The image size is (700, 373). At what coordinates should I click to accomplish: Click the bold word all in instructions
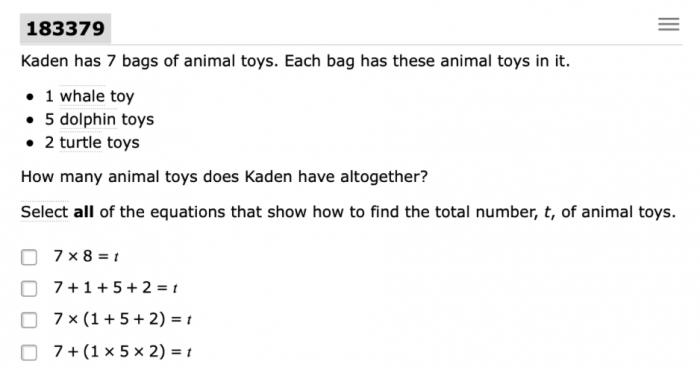[83, 211]
